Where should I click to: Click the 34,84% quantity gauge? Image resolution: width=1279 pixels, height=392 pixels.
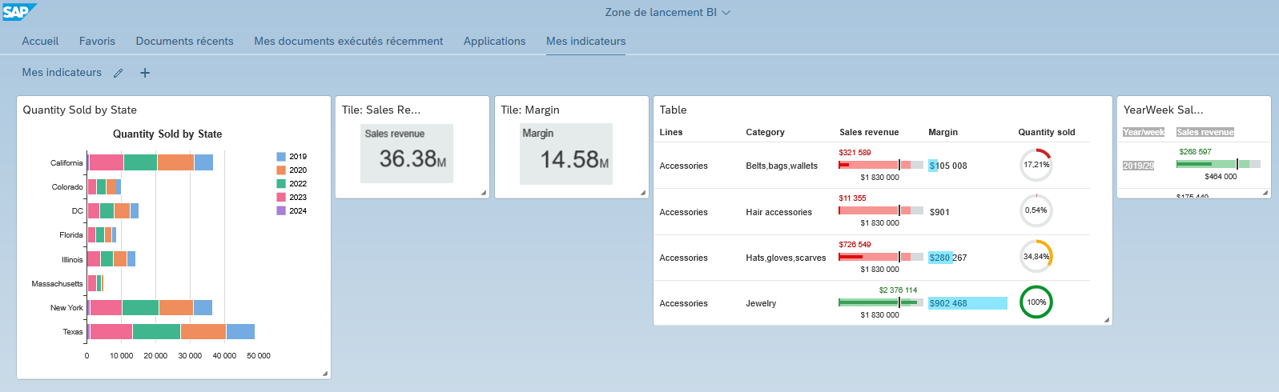click(1036, 257)
